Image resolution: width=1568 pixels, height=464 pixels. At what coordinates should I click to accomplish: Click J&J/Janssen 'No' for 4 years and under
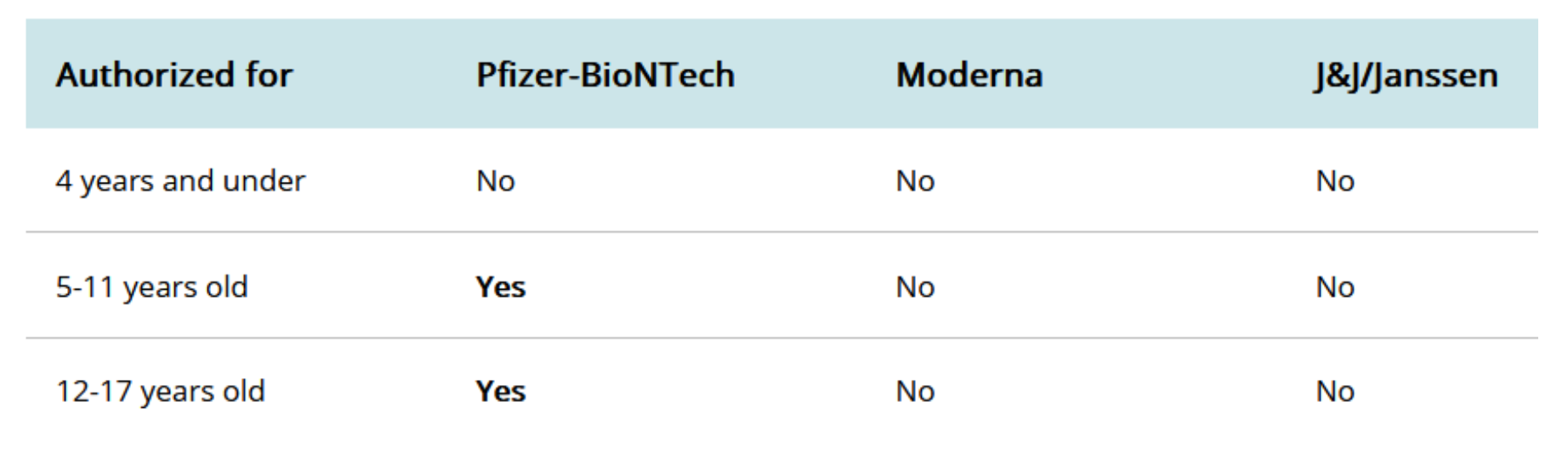click(x=1335, y=181)
